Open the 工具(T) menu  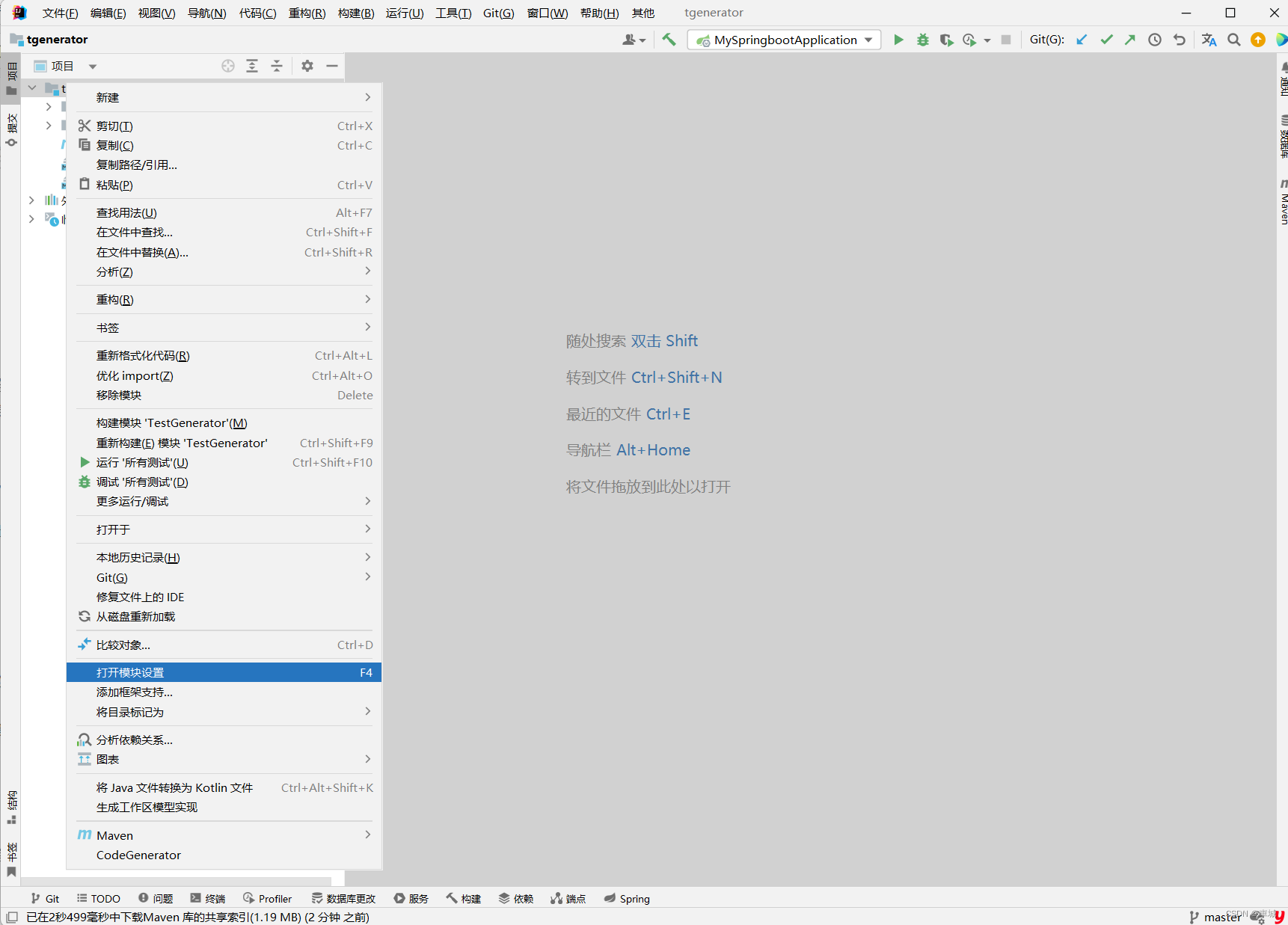453,13
